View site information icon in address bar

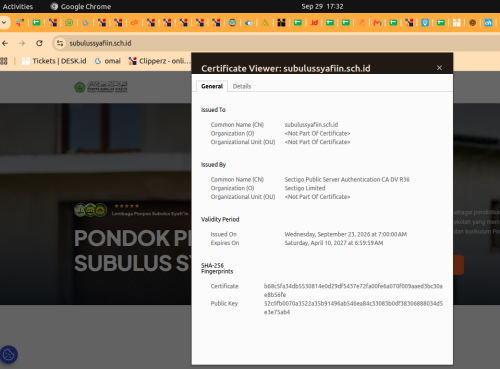(60, 43)
